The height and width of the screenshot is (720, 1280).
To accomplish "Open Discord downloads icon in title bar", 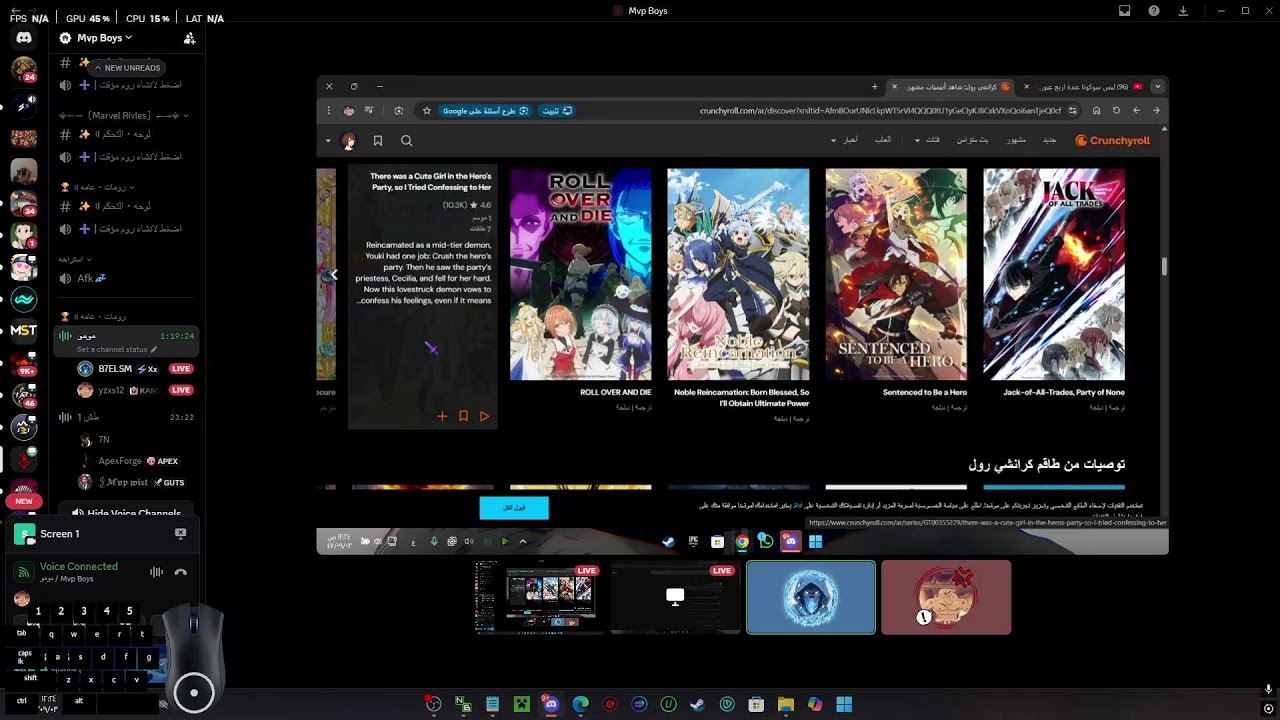I will pos(1183,11).
